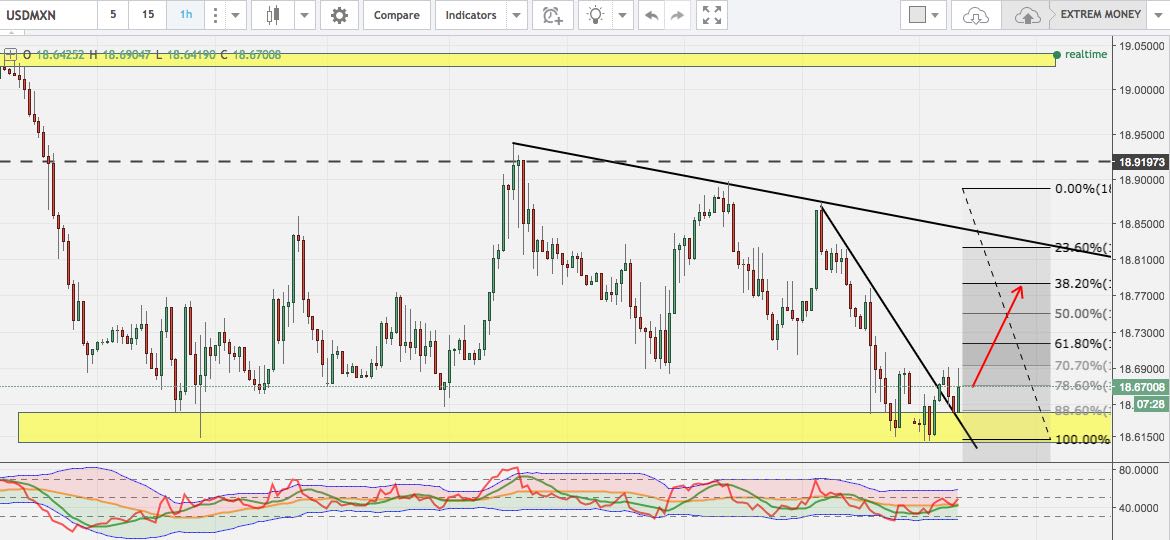This screenshot has height=540, width=1170.
Task: Select the 1h timeframe
Action: coord(186,15)
